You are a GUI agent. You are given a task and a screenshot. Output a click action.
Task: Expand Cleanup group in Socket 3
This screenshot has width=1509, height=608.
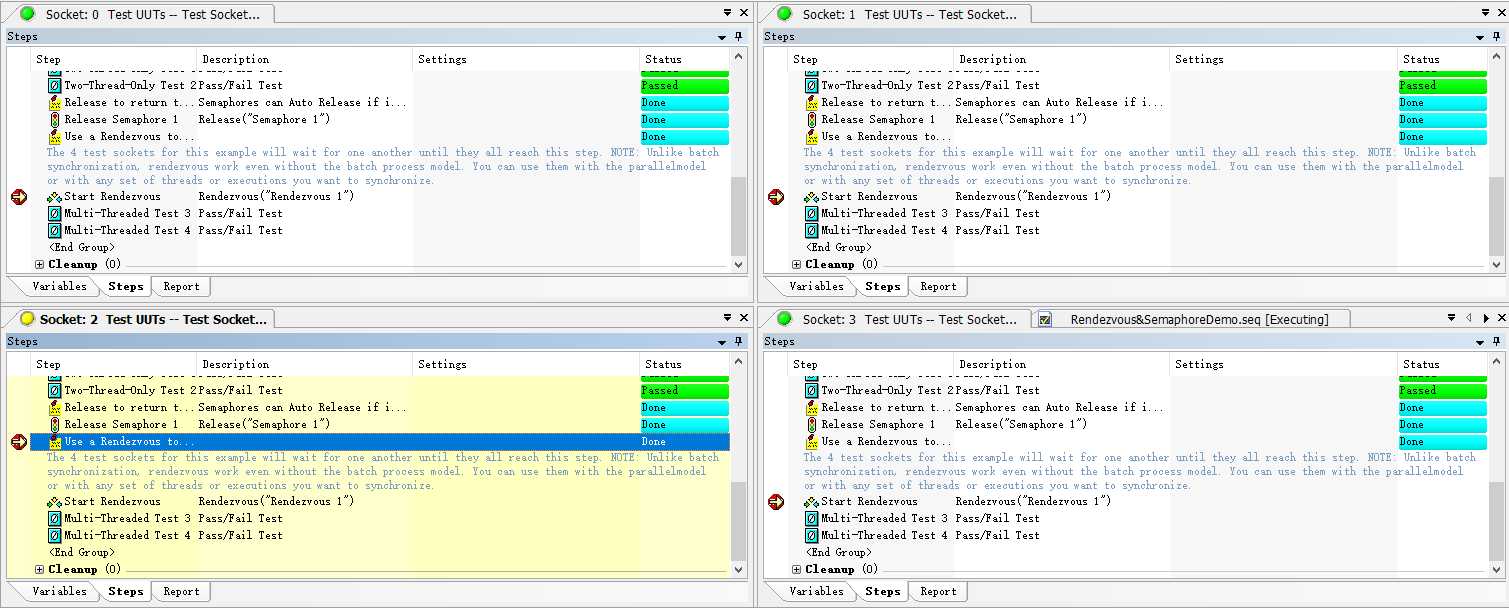click(797, 570)
